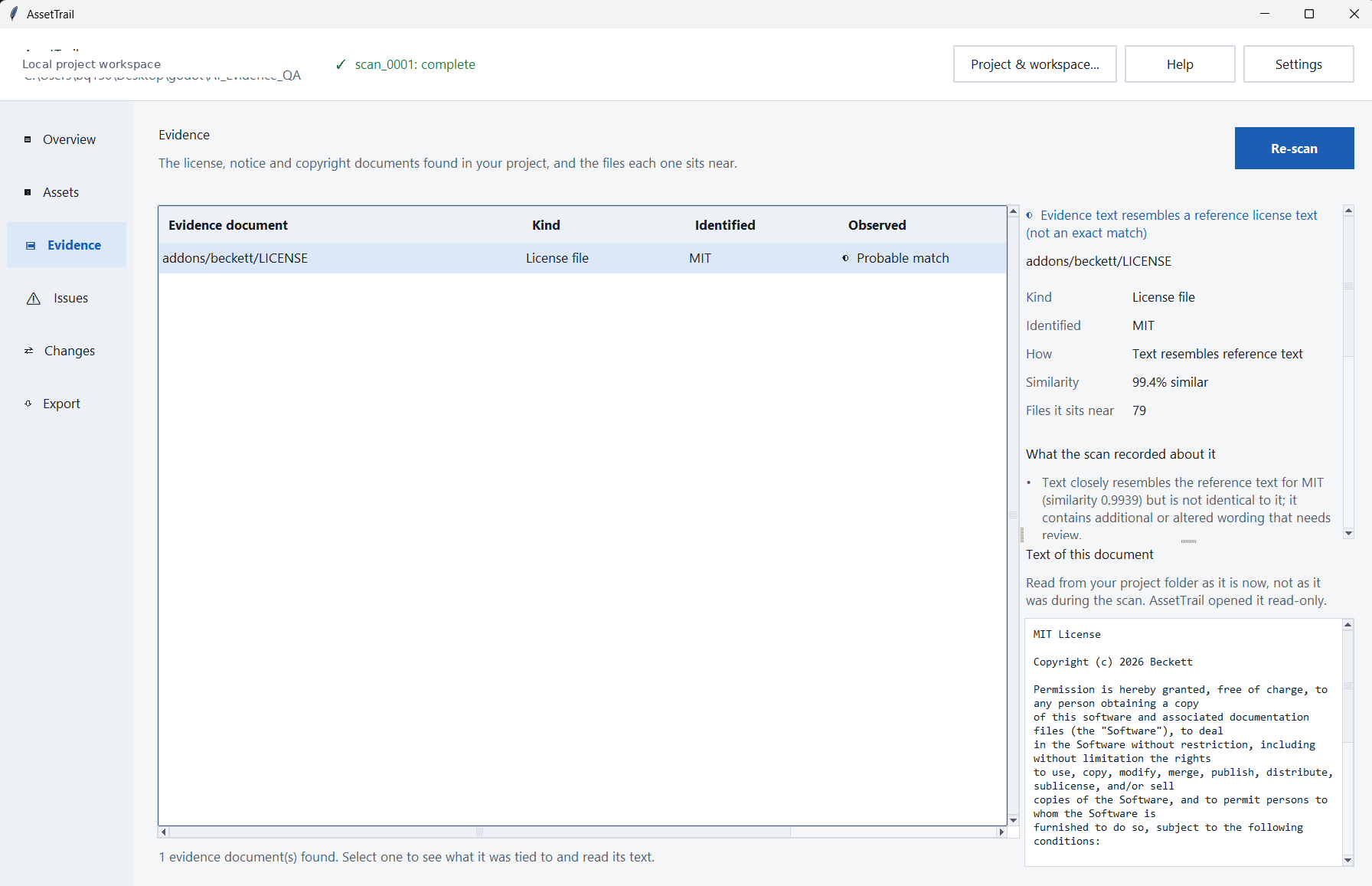1372x886 pixels.
Task: Maximize the AssetTrail window
Action: (1309, 14)
